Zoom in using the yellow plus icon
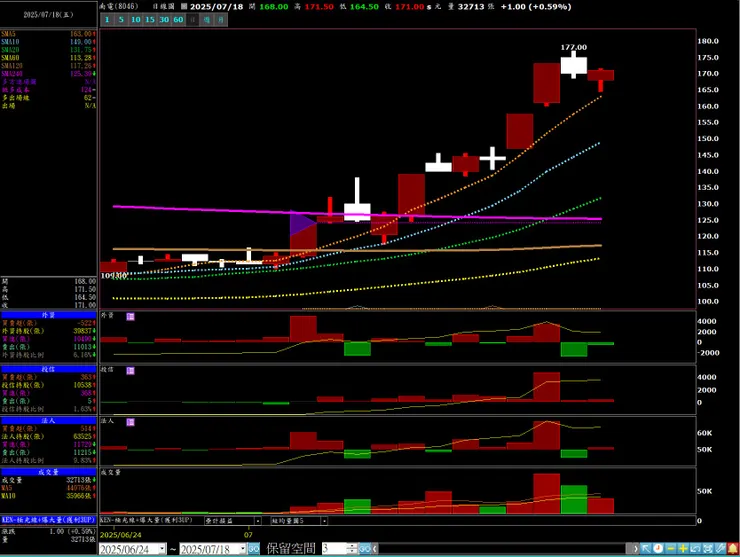The height and width of the screenshot is (557, 740). click(682, 549)
